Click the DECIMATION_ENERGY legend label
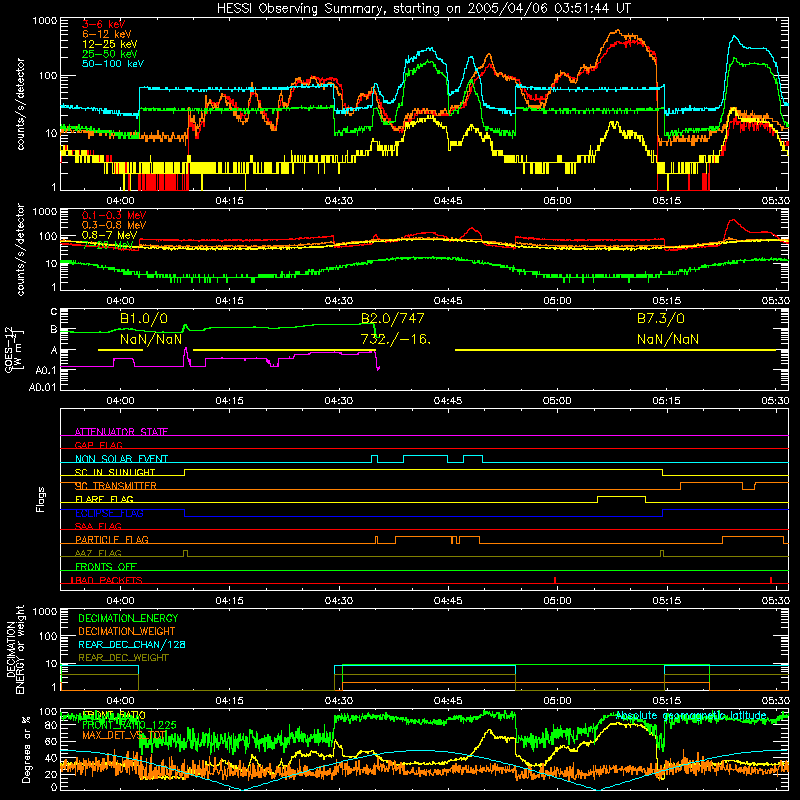Viewport: 800px width, 800px height. (128, 618)
